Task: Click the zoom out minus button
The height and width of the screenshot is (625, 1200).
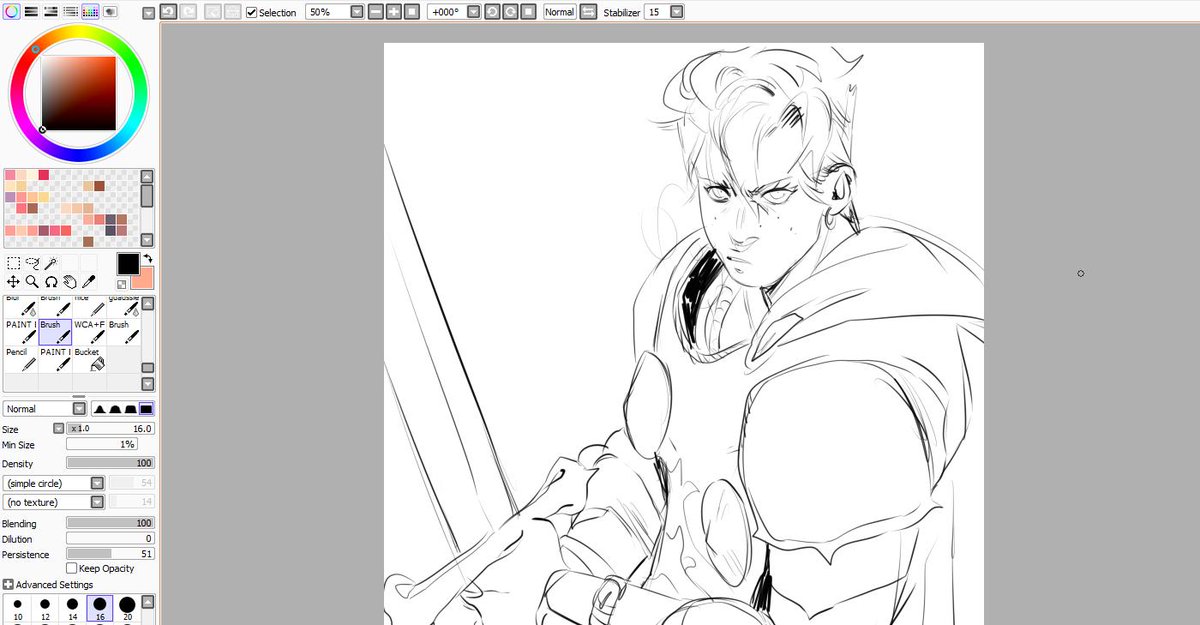Action: [x=376, y=12]
